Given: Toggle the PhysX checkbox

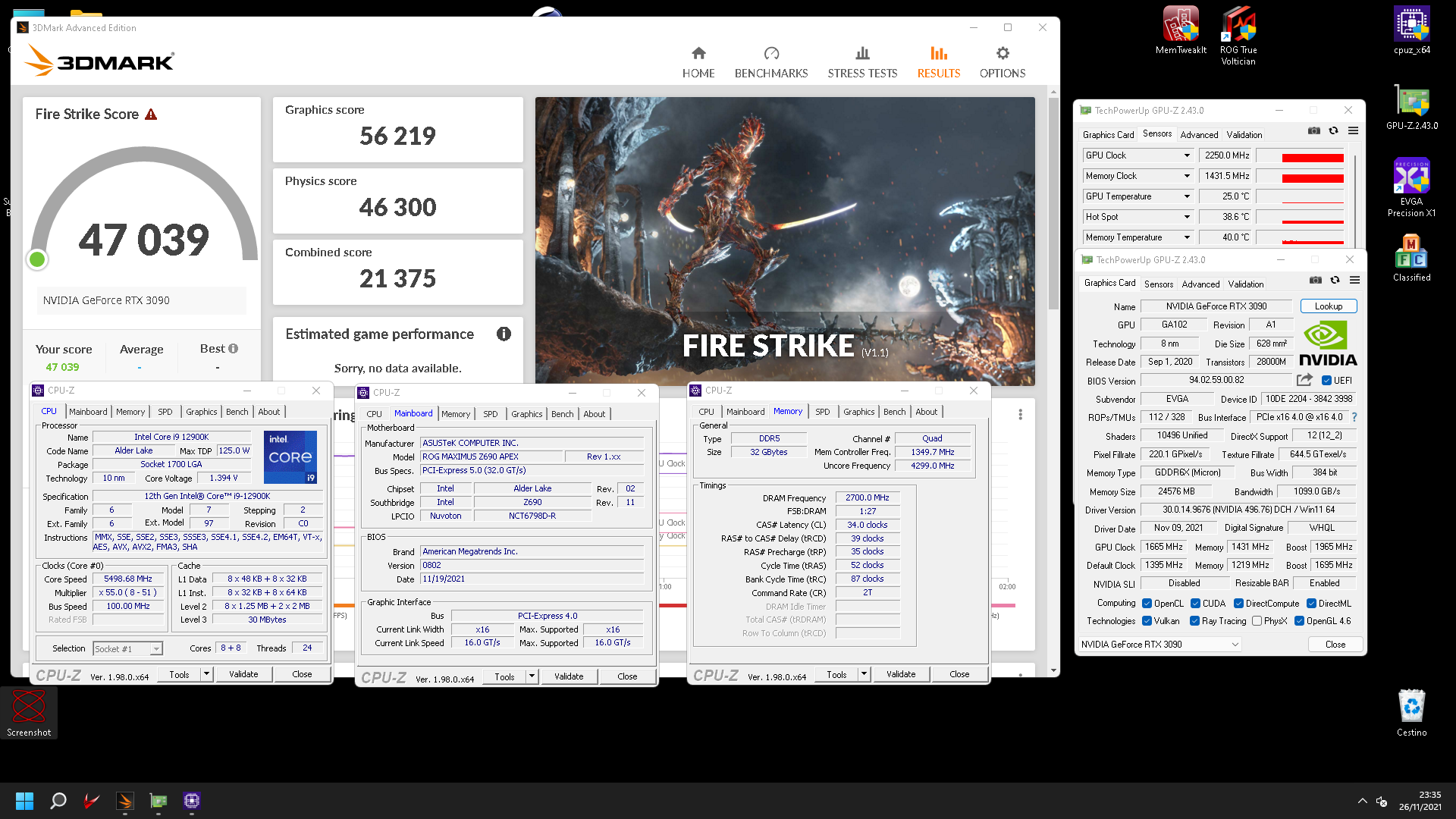Looking at the screenshot, I should (x=1257, y=621).
